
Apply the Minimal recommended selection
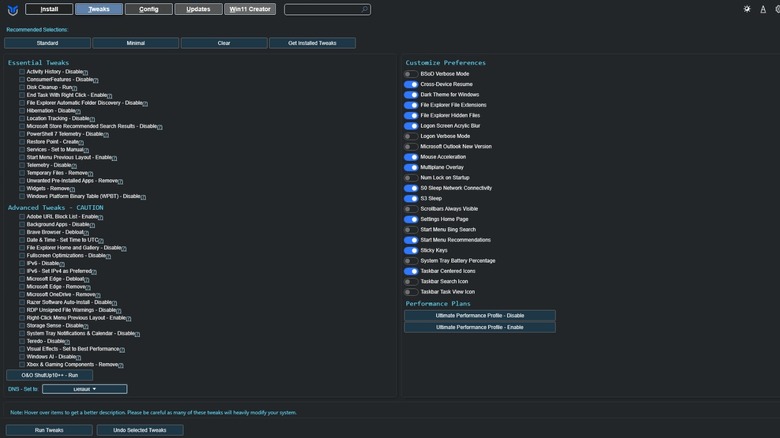[x=136, y=43]
